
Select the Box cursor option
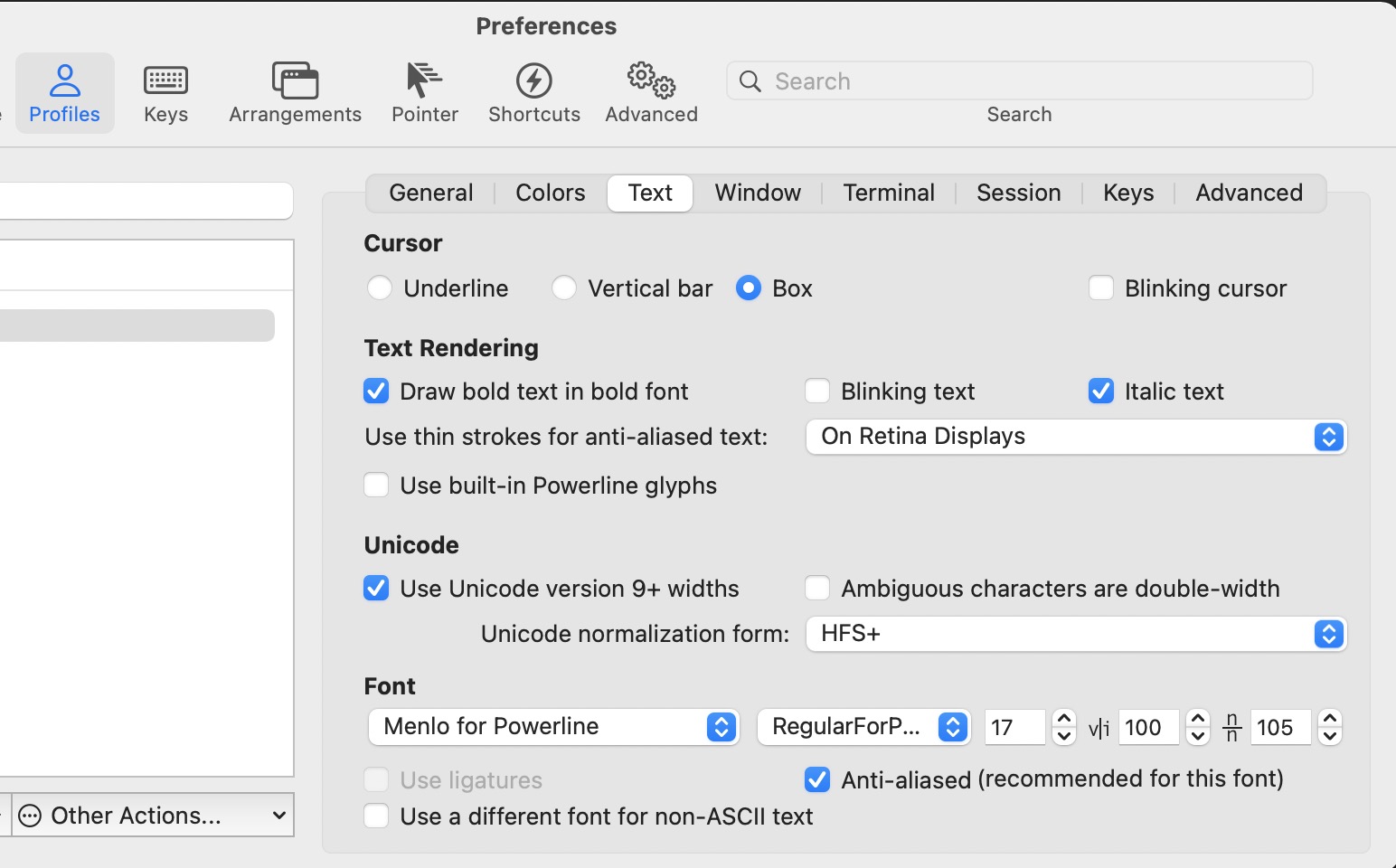[x=749, y=288]
